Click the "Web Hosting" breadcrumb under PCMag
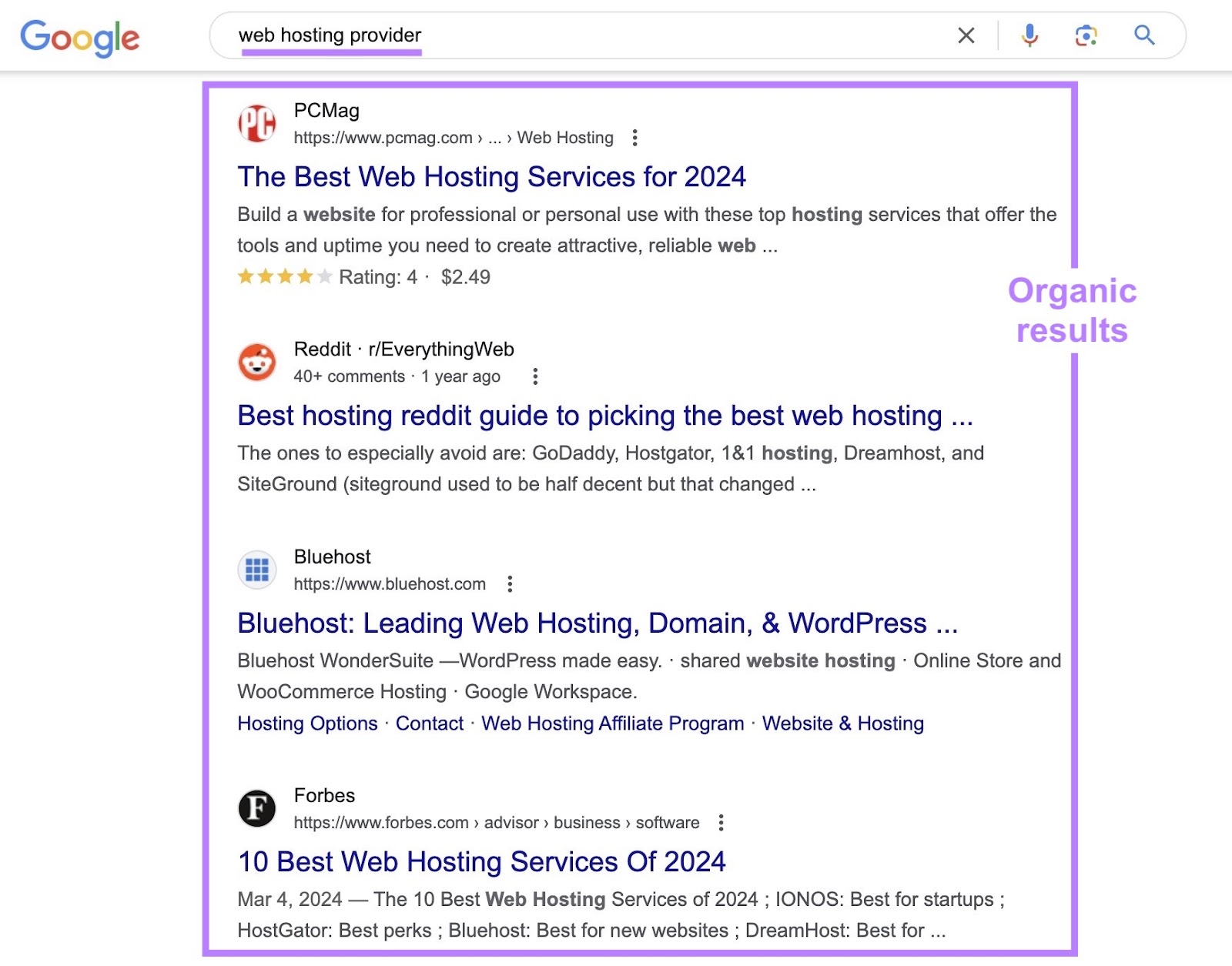Image resolution: width=1232 pixels, height=966 pixels. pos(566,138)
